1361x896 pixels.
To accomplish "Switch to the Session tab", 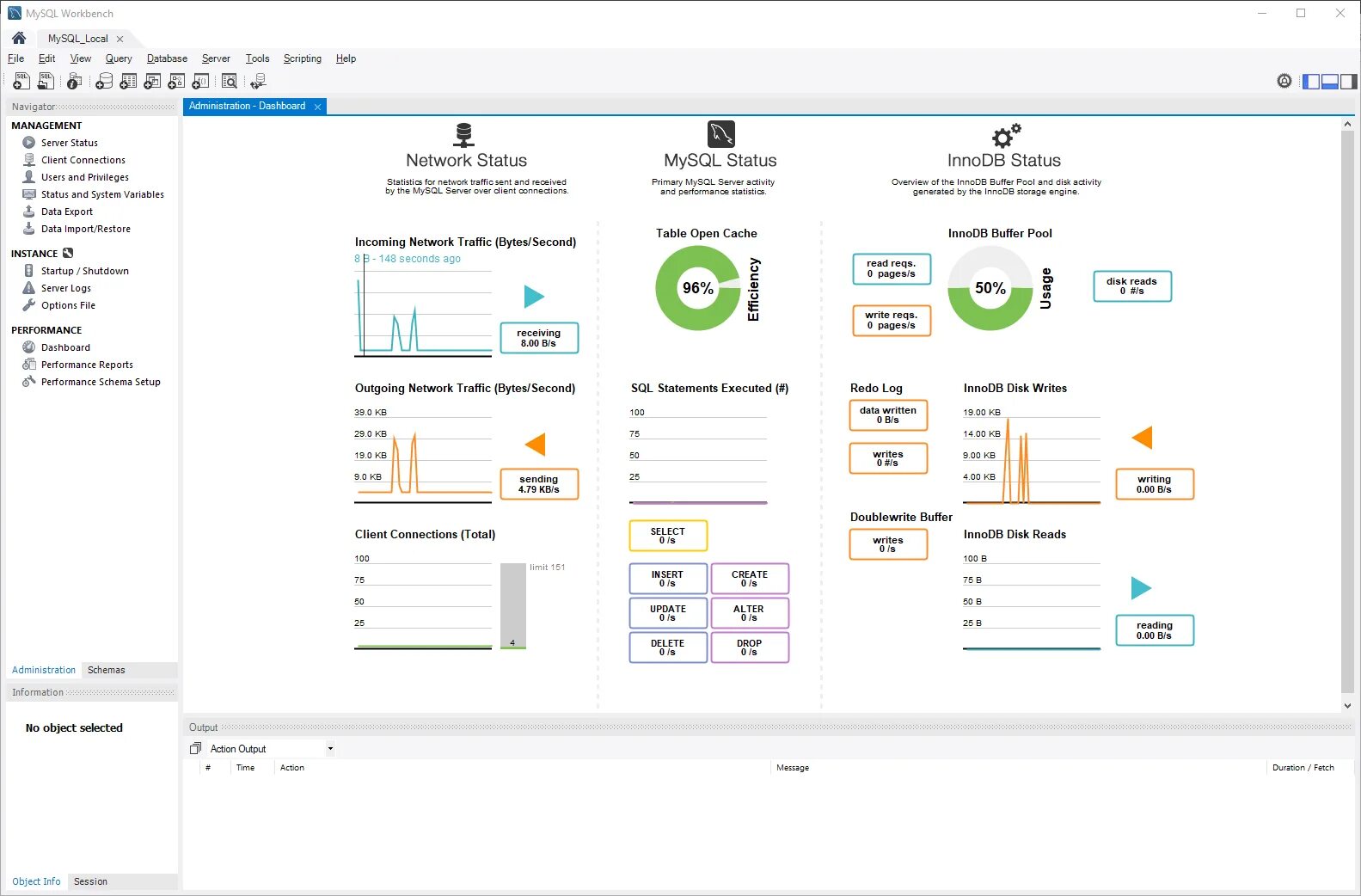I will click(90, 881).
